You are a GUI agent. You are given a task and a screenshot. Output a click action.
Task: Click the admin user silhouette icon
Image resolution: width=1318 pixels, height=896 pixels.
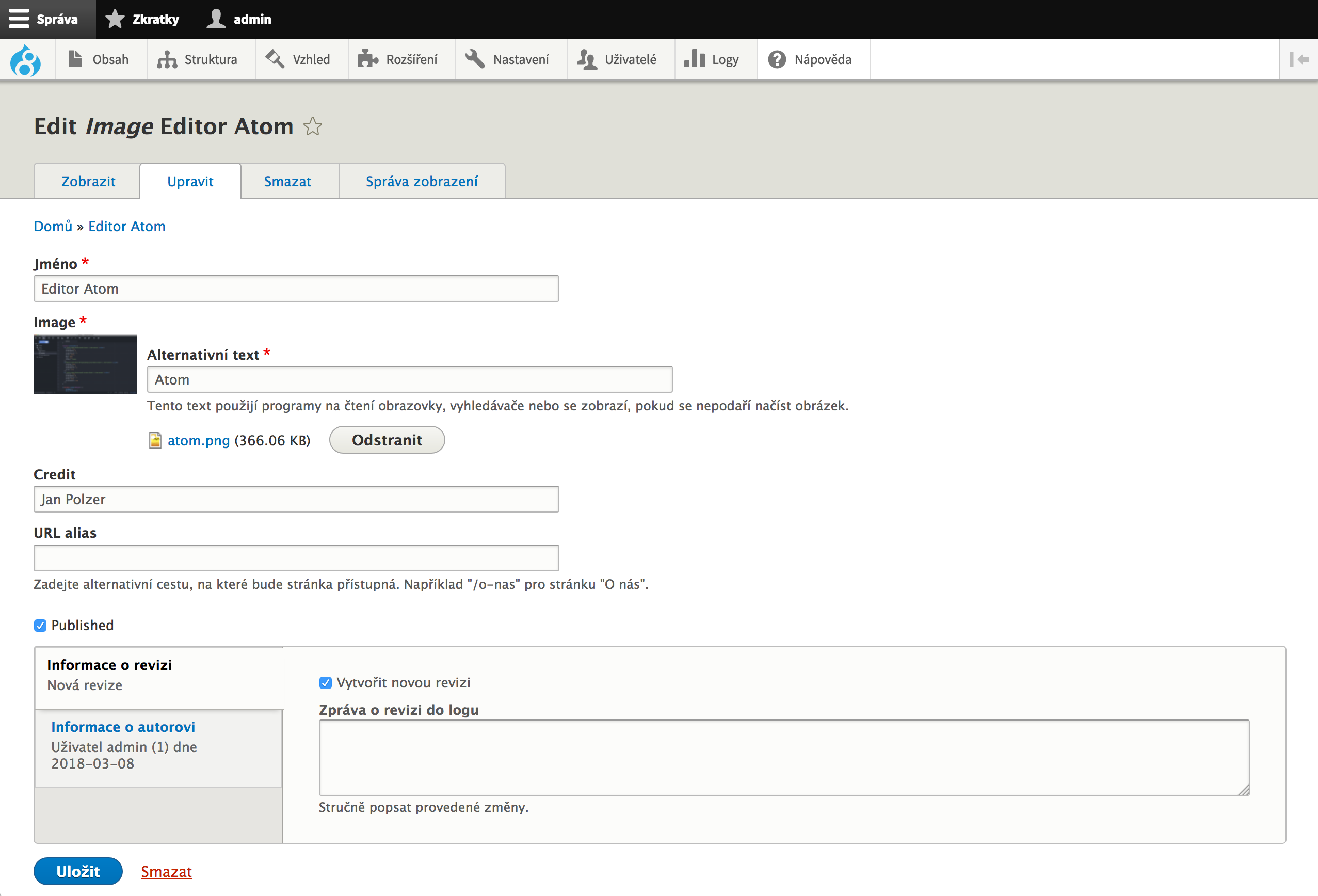click(x=216, y=19)
